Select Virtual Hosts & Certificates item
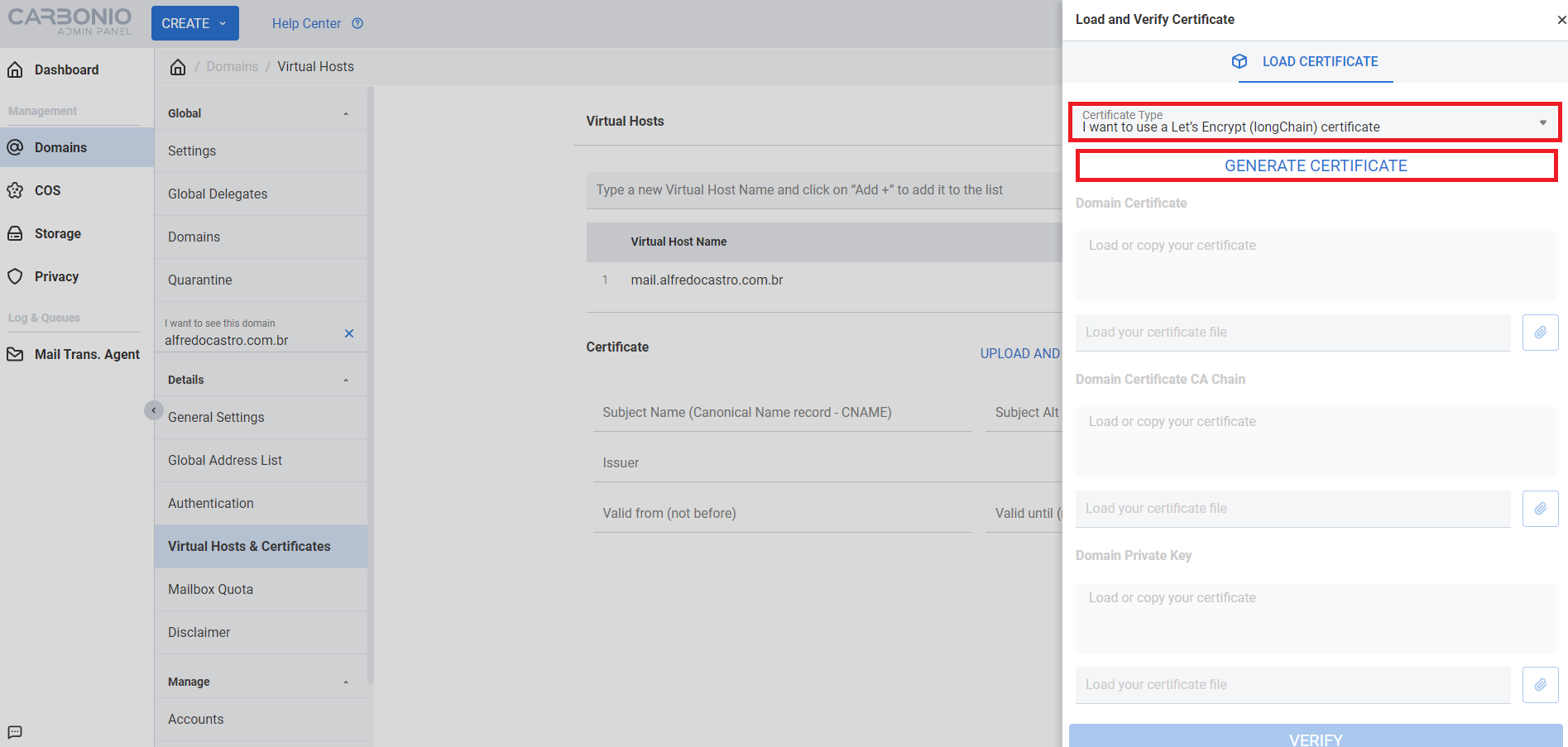Image resolution: width=1568 pixels, height=747 pixels. pos(261,547)
